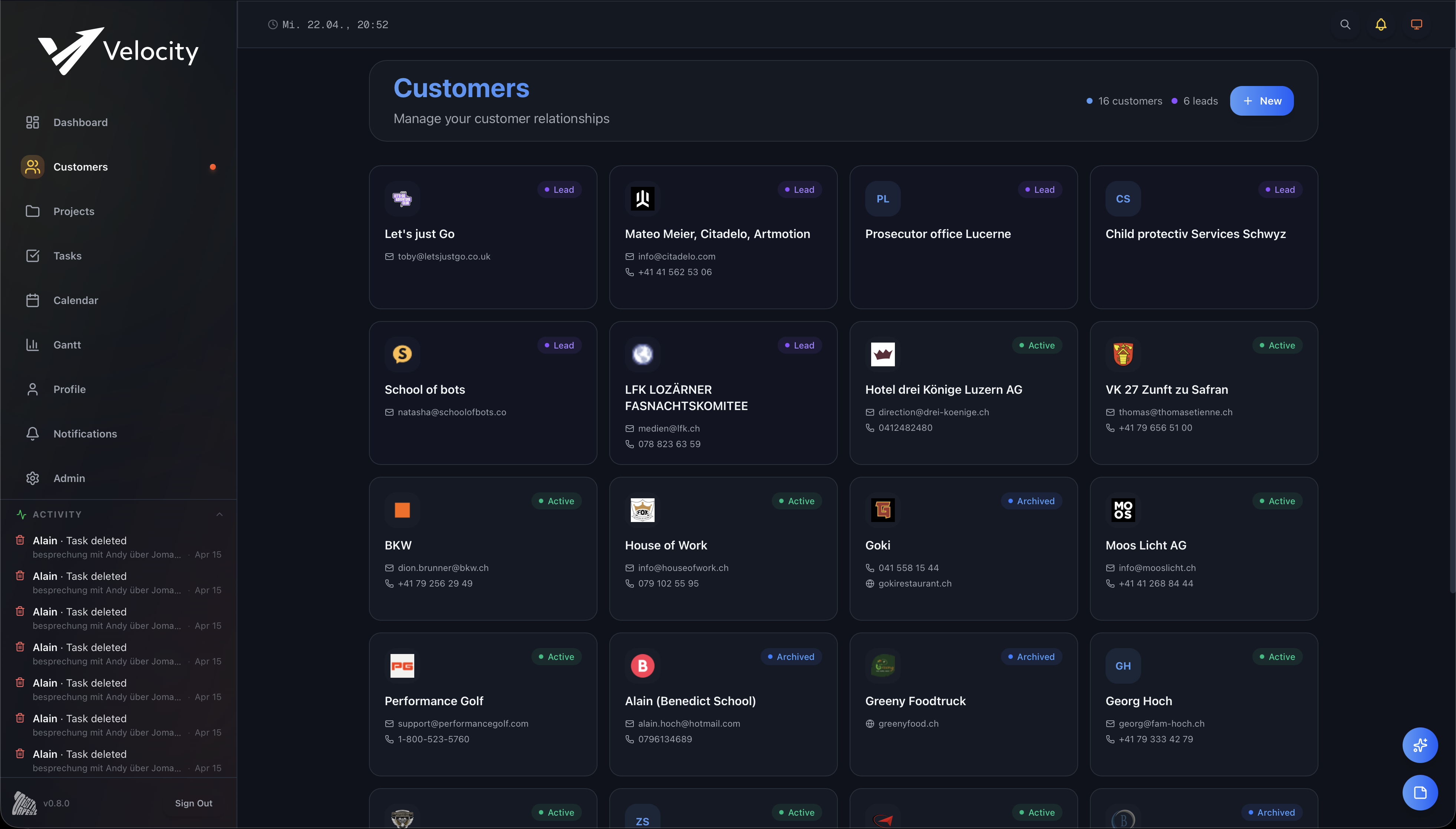Click the toby@letsjustgo.co.uk email link
1456x829 pixels.
tap(444, 256)
